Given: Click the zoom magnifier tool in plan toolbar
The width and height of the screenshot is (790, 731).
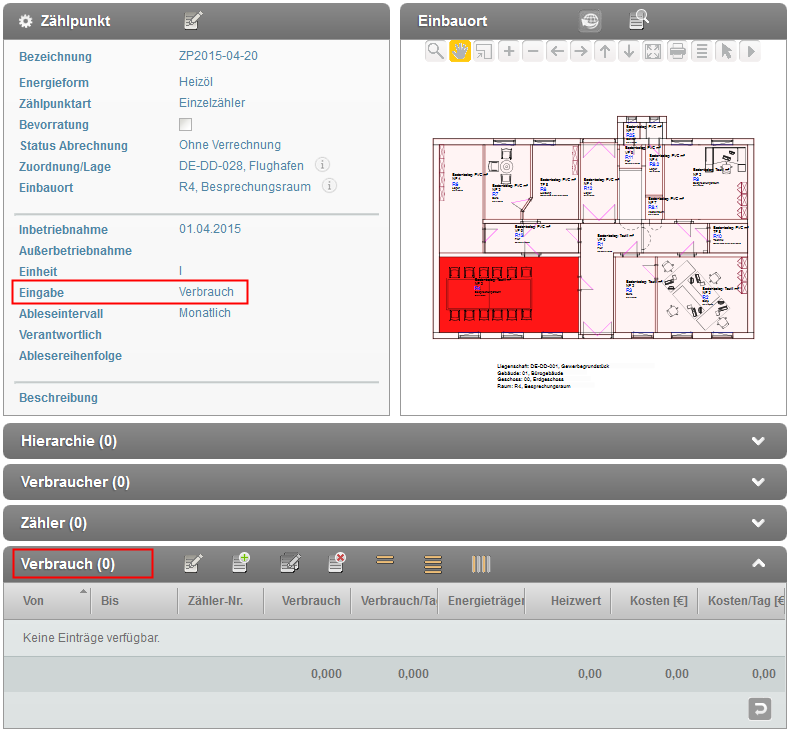Looking at the screenshot, I should pyautogui.click(x=436, y=51).
